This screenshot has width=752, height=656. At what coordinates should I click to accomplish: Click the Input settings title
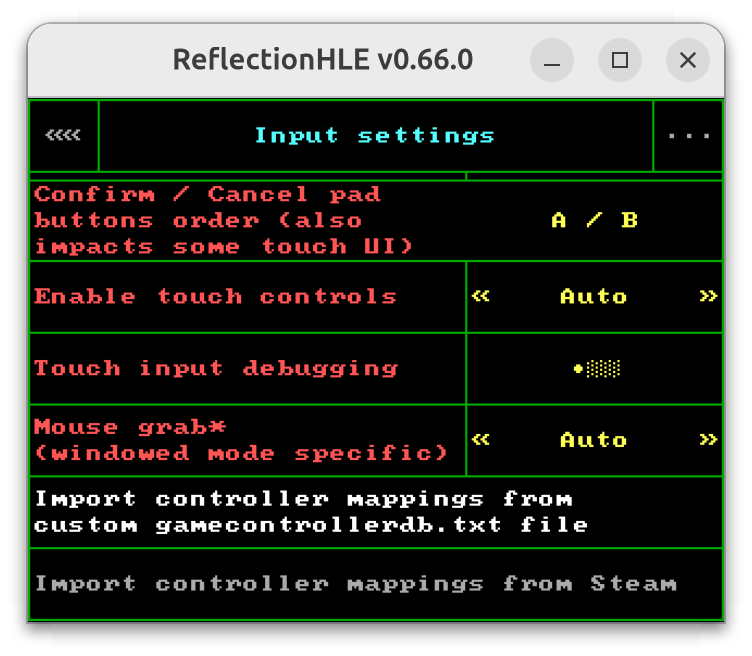point(375,136)
